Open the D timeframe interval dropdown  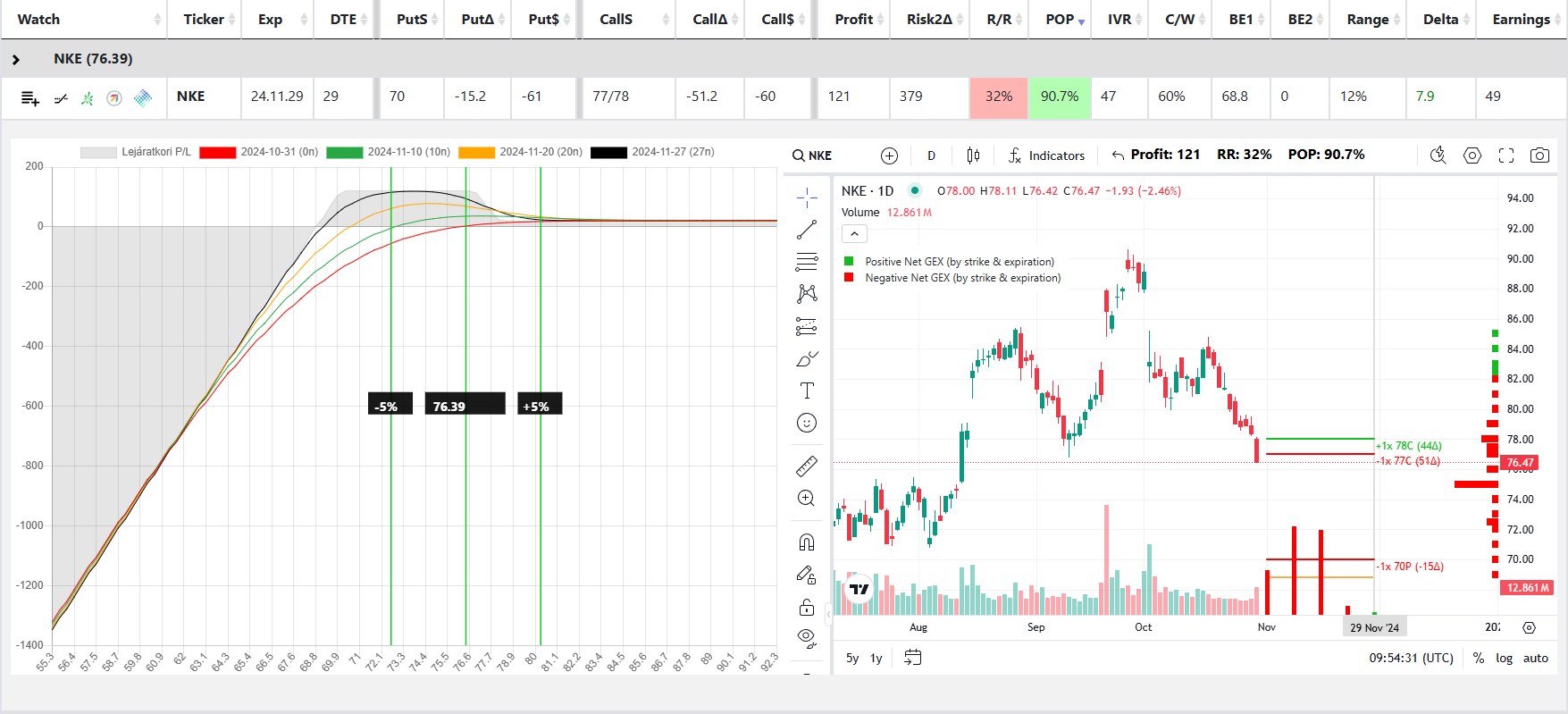tap(931, 155)
